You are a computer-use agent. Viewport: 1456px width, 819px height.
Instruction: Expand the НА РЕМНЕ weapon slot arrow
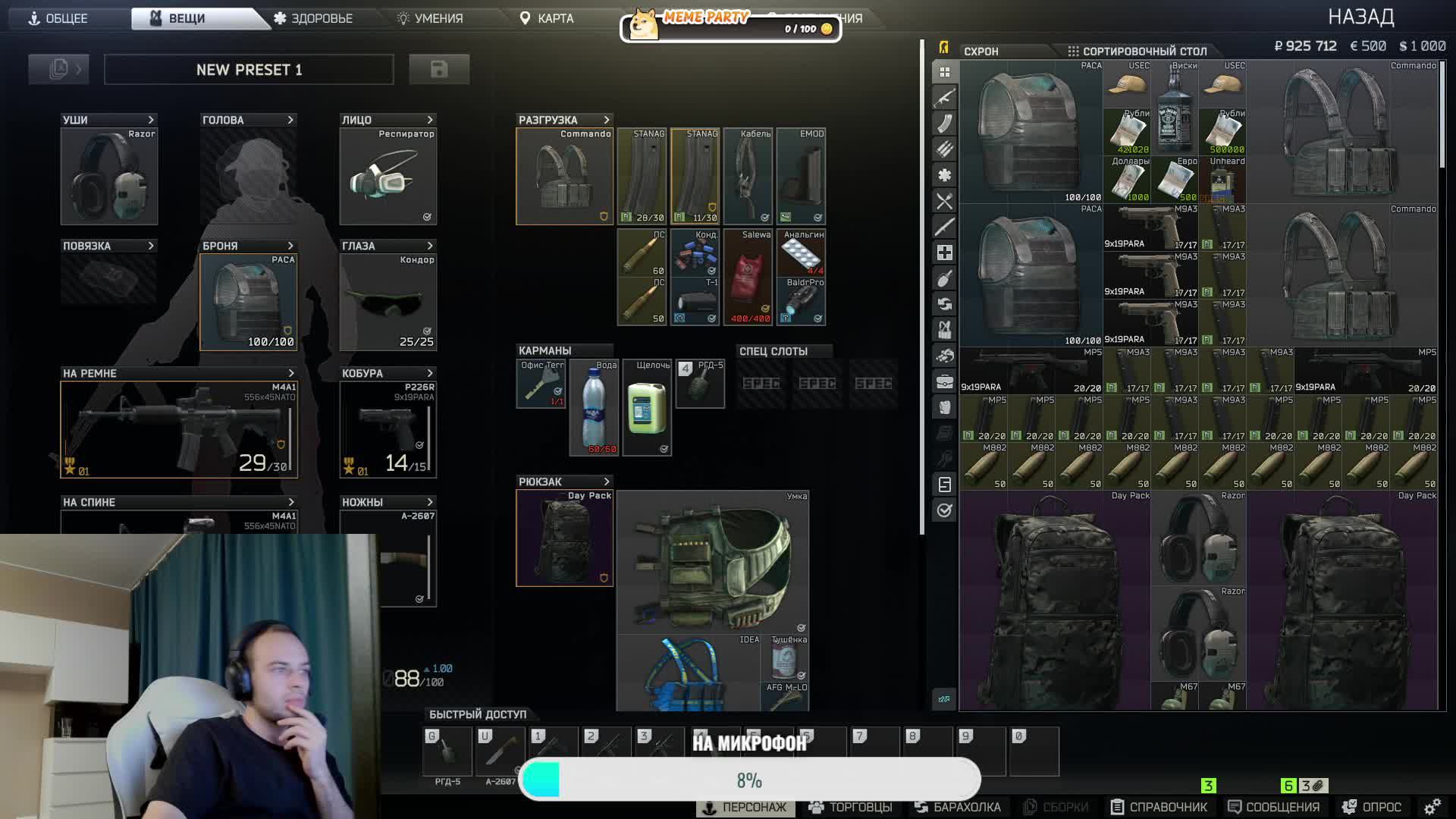point(290,373)
